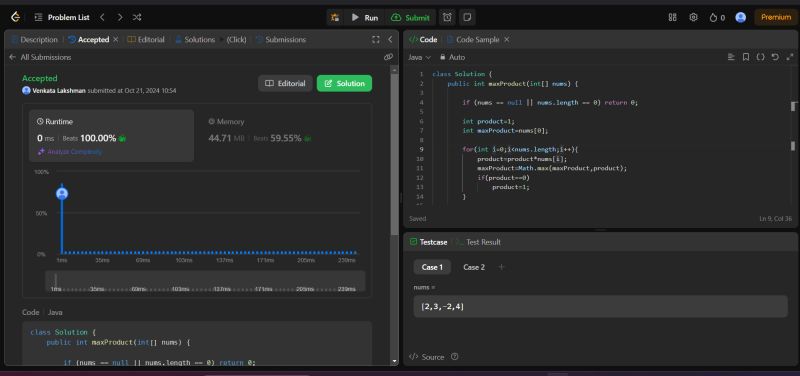Select Case 2
Viewport: 800px width, 376px height.
[x=474, y=267]
